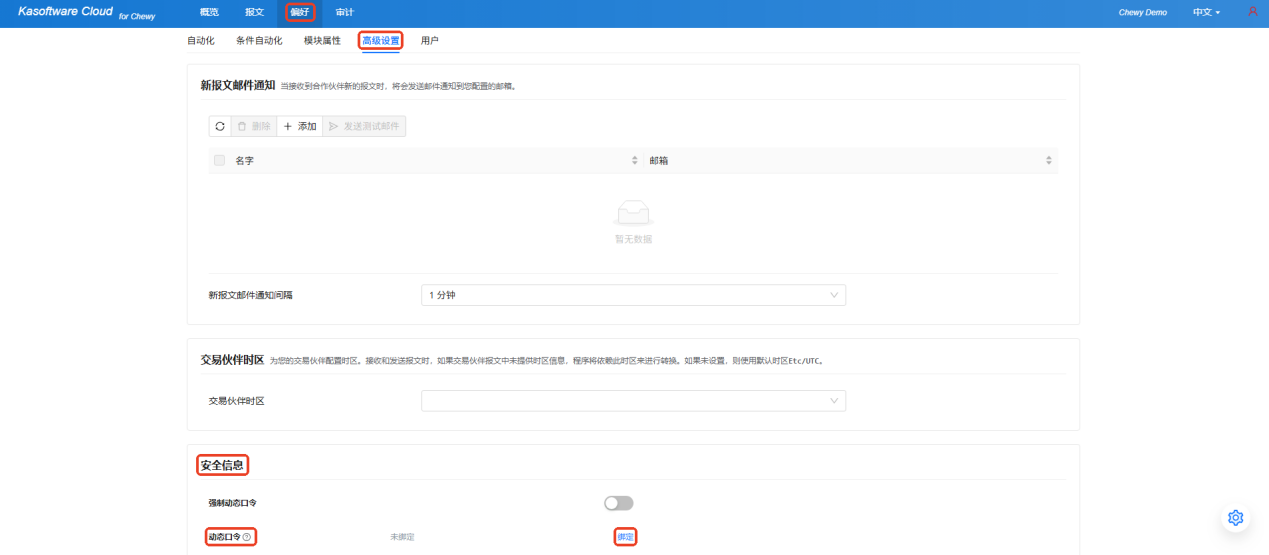Click the Kasoftware Cloud logo
1269x555 pixels.
[x=66, y=12]
